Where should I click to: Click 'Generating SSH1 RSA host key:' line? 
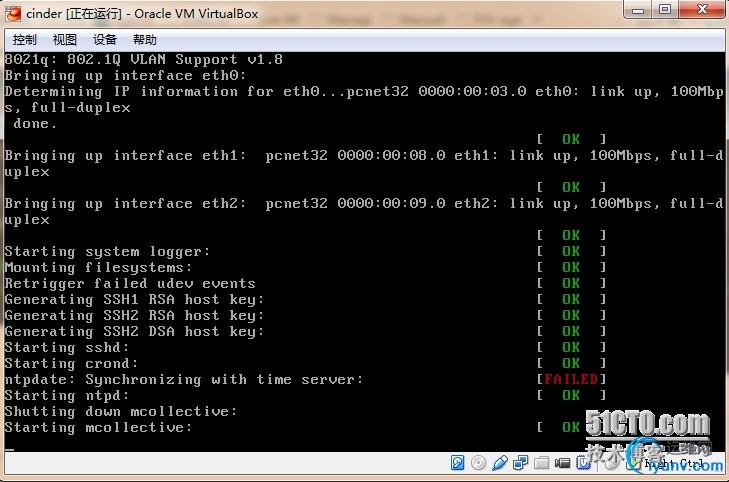[x=134, y=299]
